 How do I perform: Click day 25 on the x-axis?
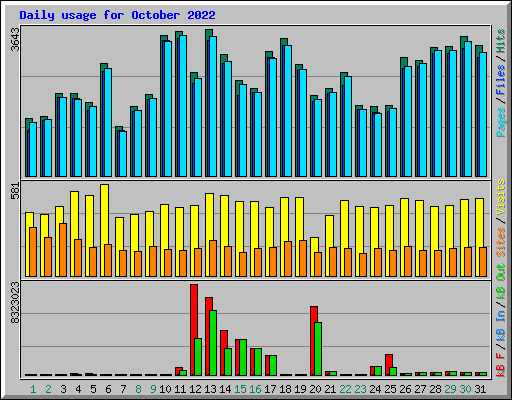coord(390,389)
